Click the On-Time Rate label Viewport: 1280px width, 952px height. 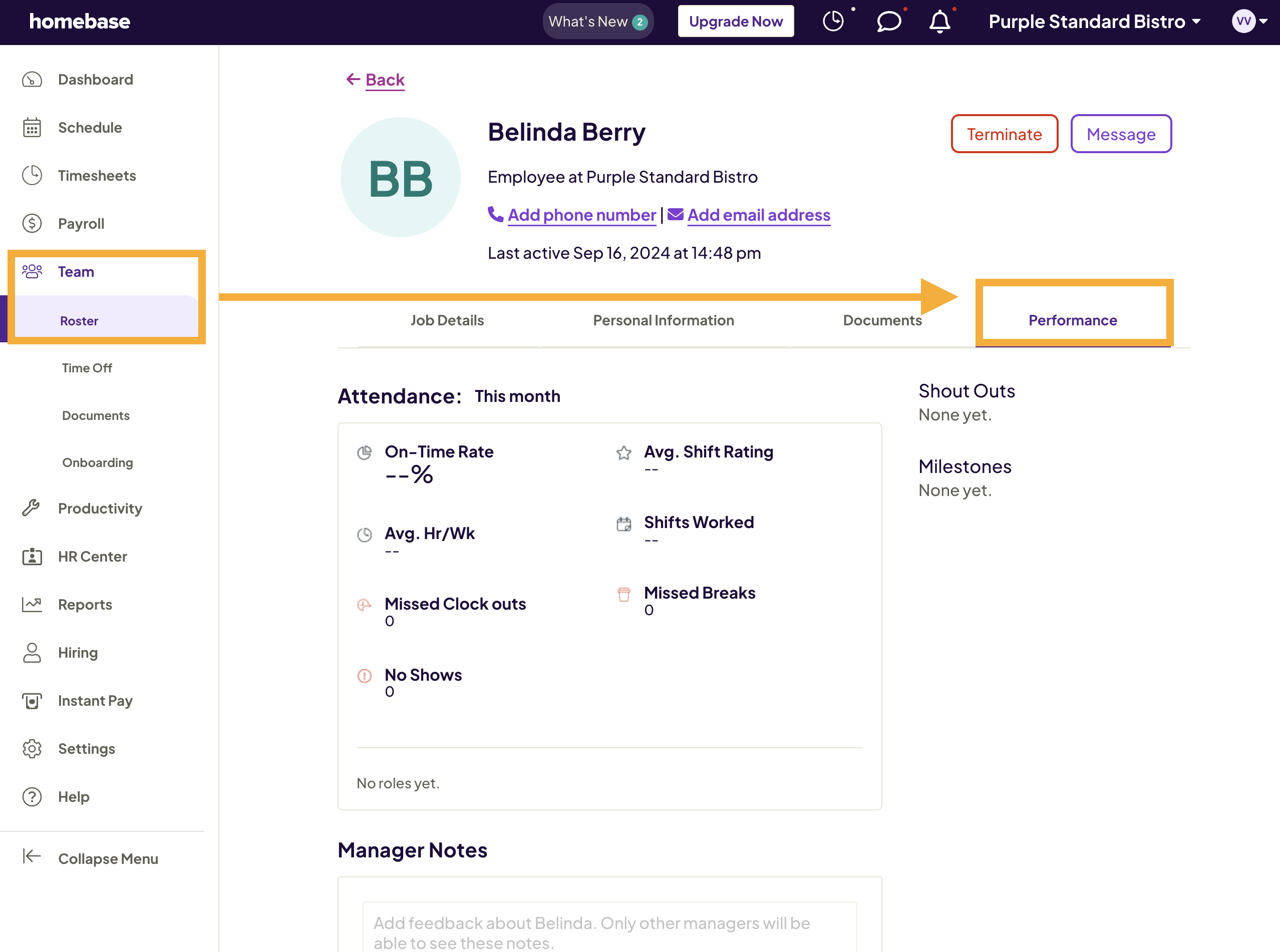click(439, 452)
